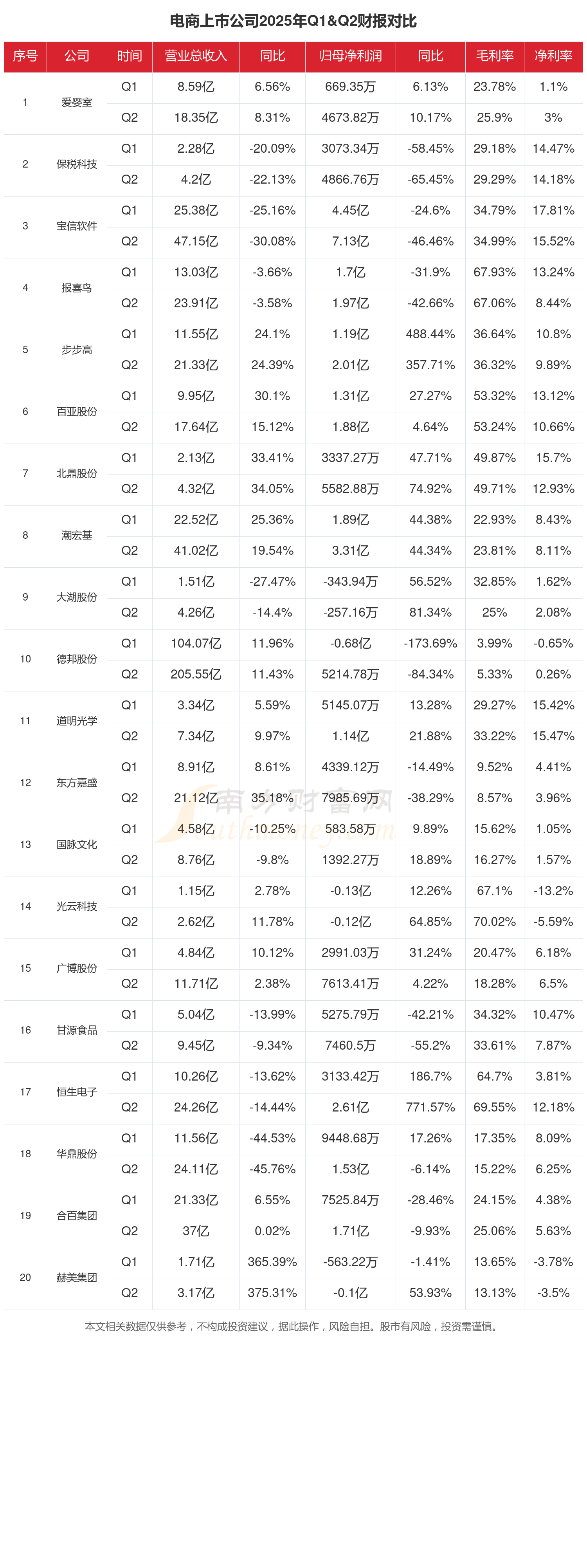Select the 104.07亿 revenue cell
Viewport: 587px width, 1568px height.
pyautogui.click(x=195, y=643)
